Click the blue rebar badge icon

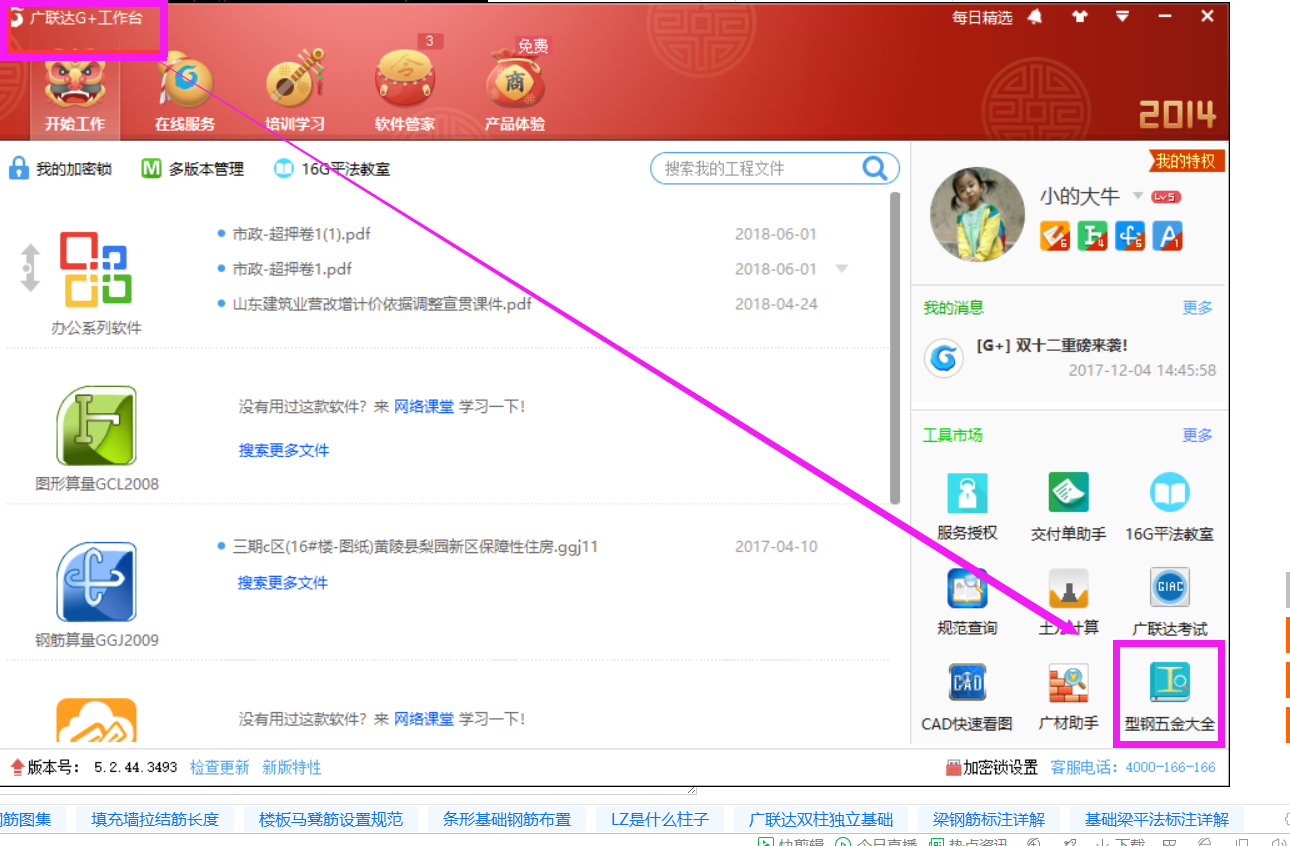click(x=1130, y=235)
